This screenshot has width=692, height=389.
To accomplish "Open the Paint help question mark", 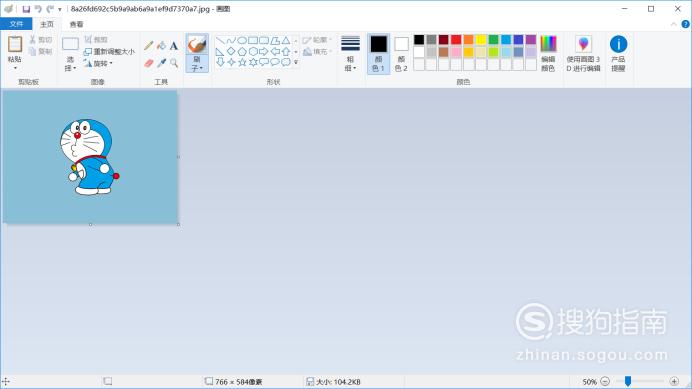I will coord(685,24).
